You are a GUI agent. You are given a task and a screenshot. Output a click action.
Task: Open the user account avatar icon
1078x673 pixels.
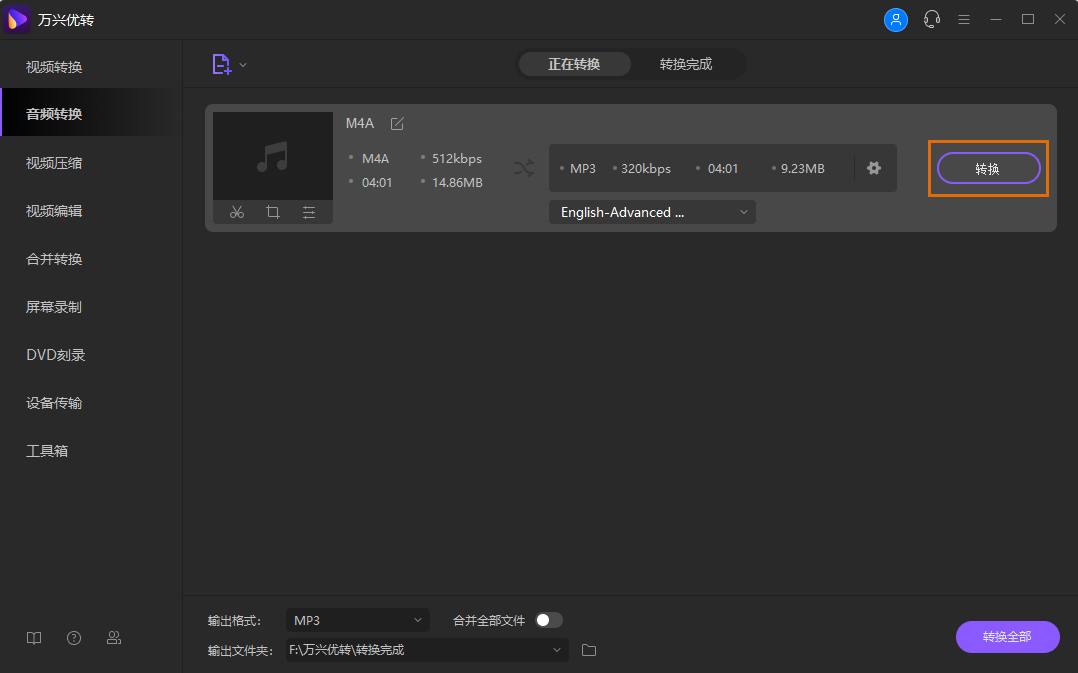[x=896, y=19]
